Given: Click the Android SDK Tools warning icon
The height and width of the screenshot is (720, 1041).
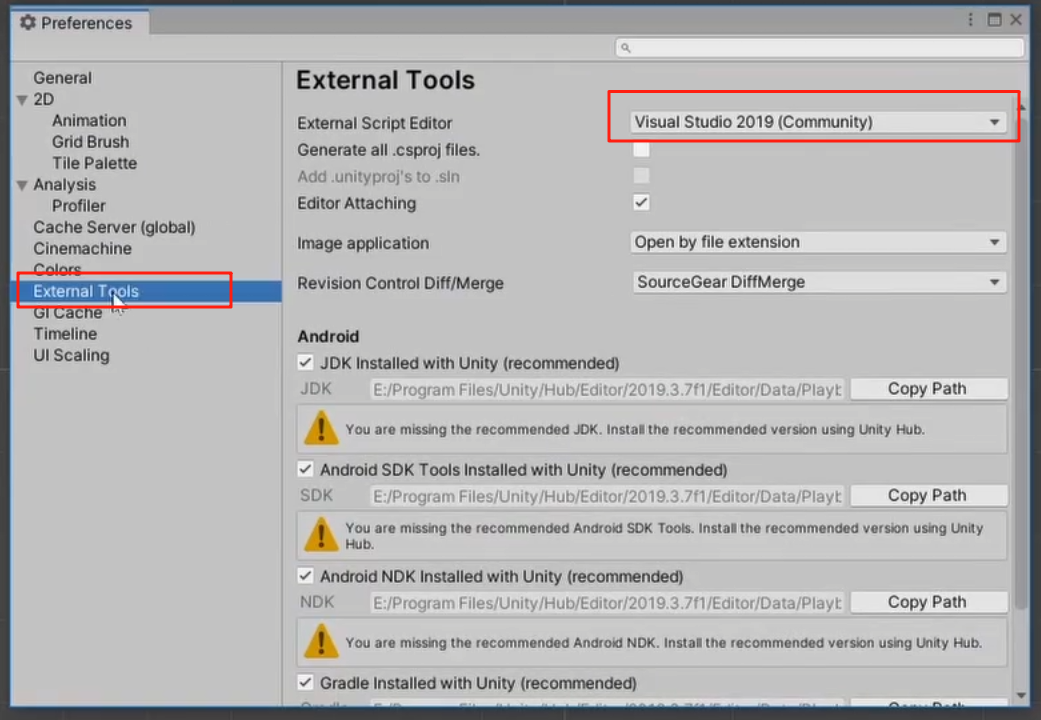Looking at the screenshot, I should [321, 535].
